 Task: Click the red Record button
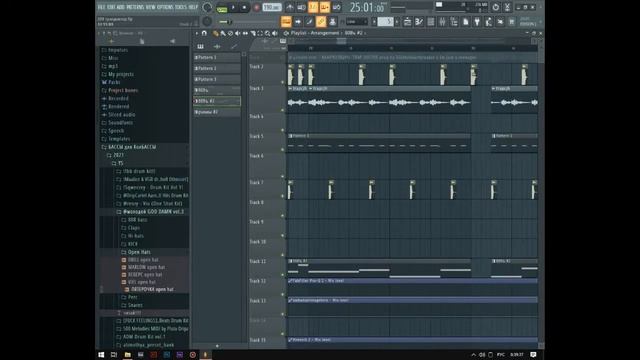click(256, 7)
